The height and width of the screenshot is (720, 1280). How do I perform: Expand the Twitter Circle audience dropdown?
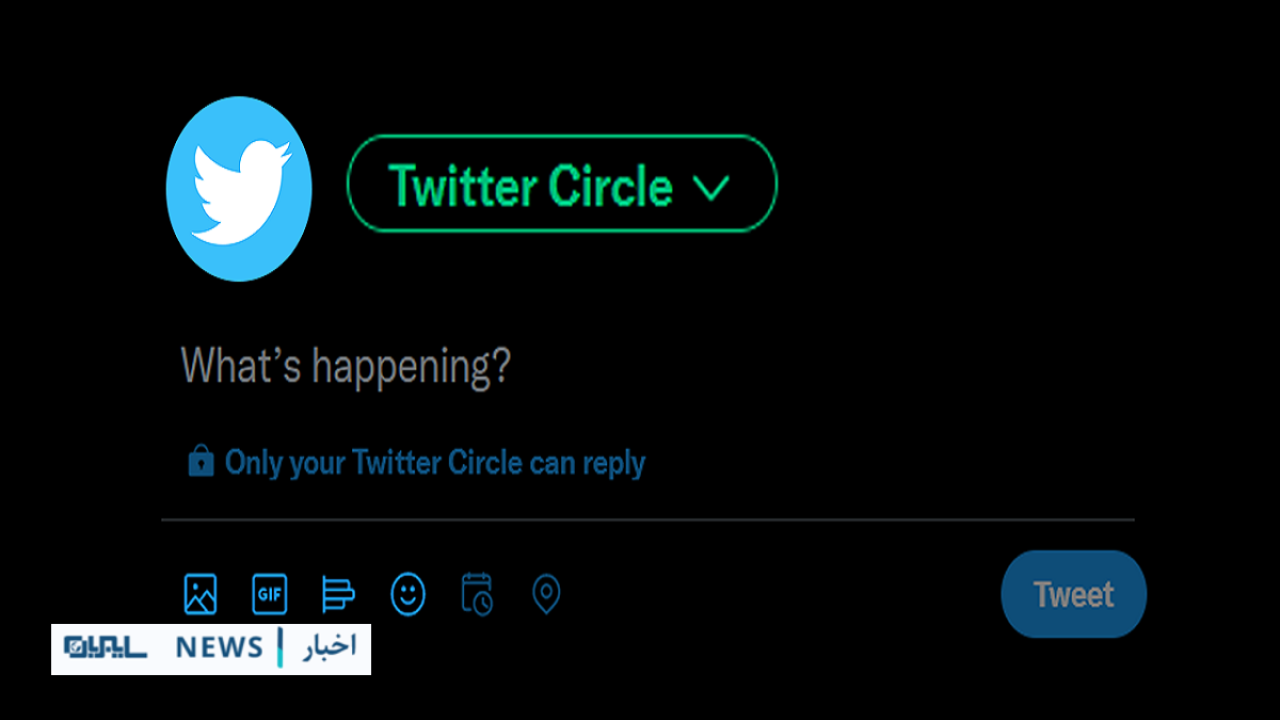(x=562, y=183)
